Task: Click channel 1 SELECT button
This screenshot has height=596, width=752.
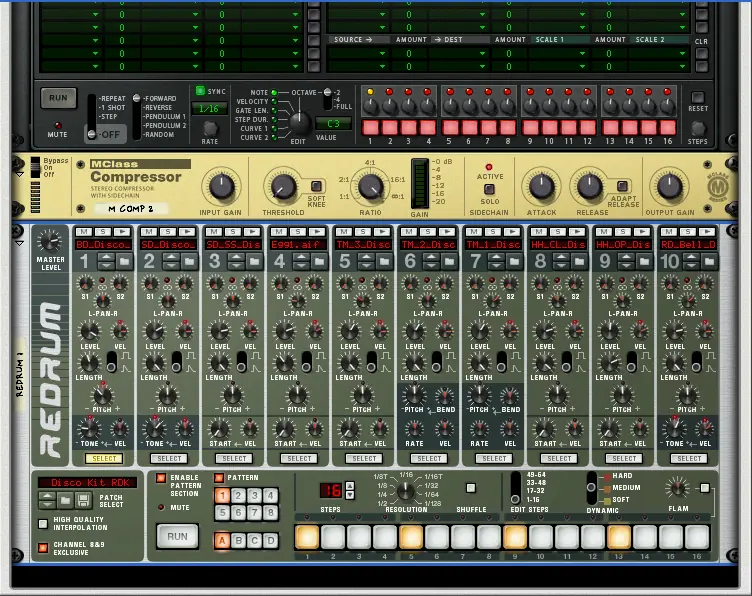Action: point(104,458)
